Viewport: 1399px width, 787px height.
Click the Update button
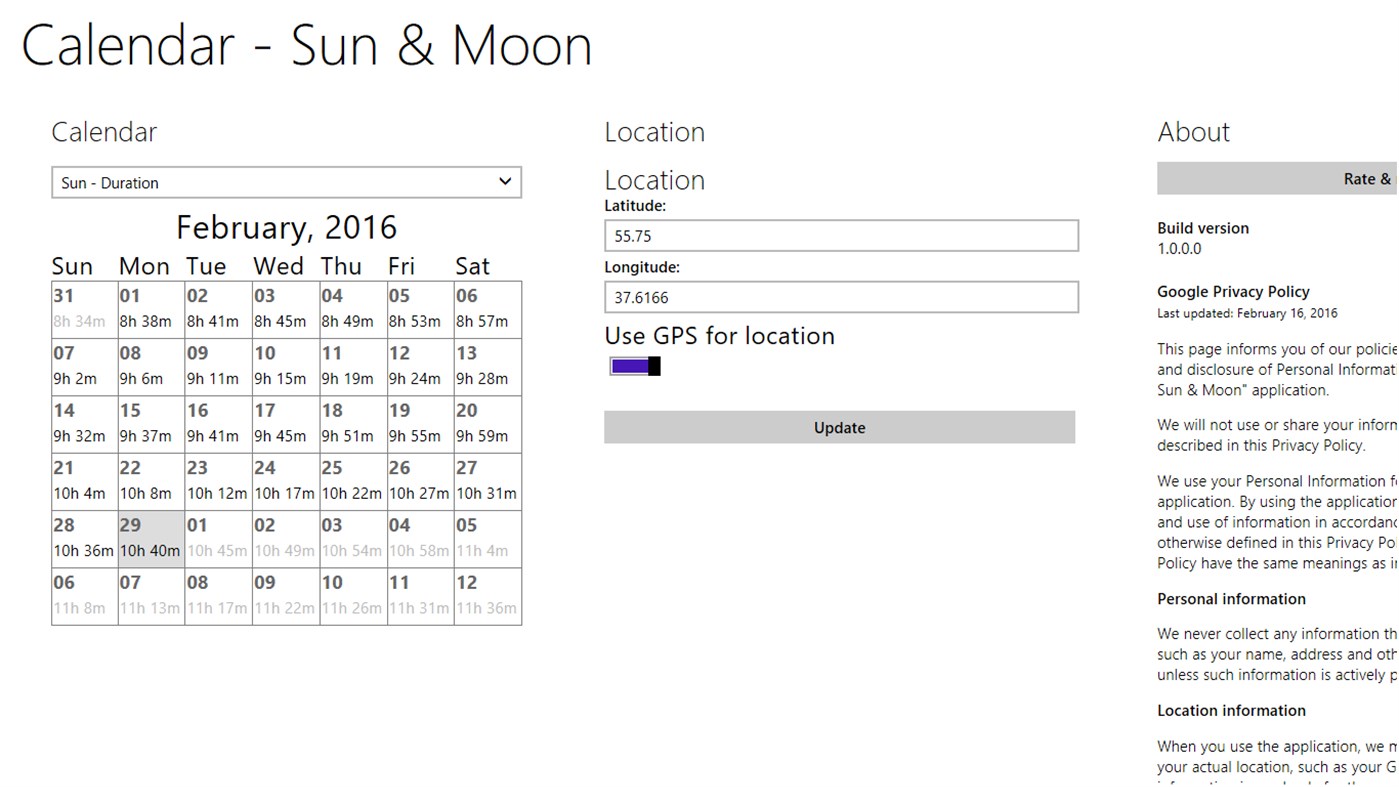click(839, 427)
